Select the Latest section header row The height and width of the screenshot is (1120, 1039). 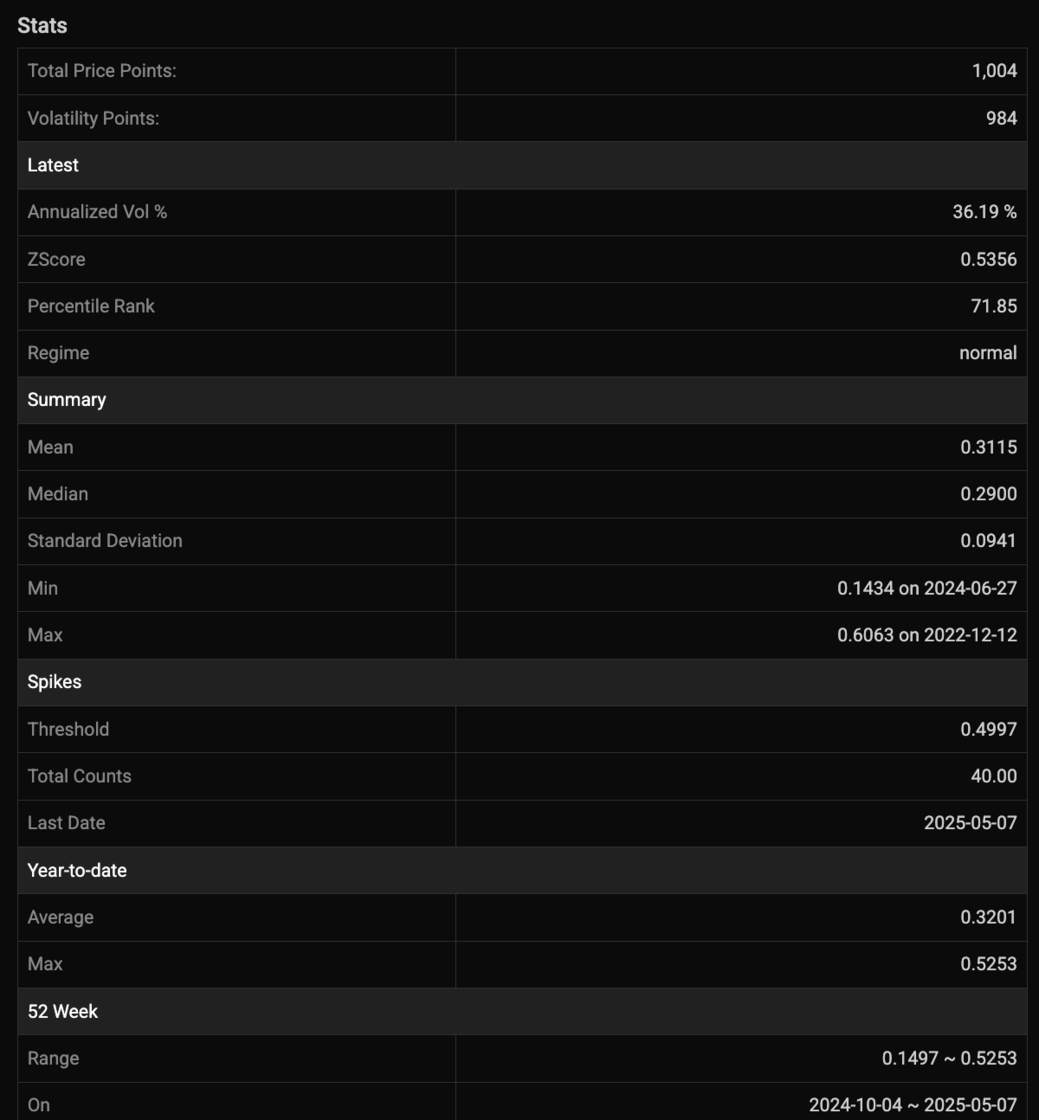(522, 165)
